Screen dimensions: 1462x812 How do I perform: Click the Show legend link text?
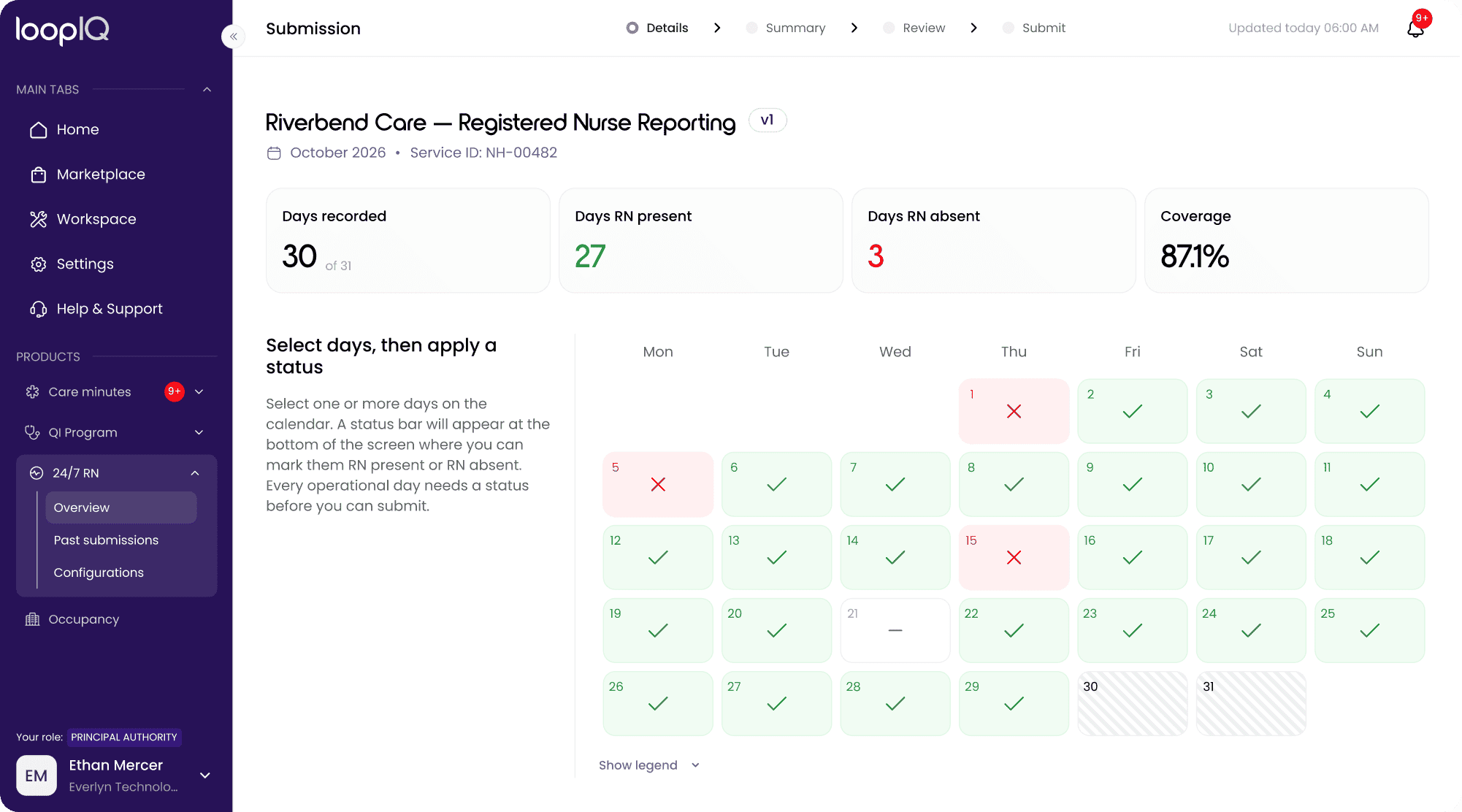click(x=638, y=765)
